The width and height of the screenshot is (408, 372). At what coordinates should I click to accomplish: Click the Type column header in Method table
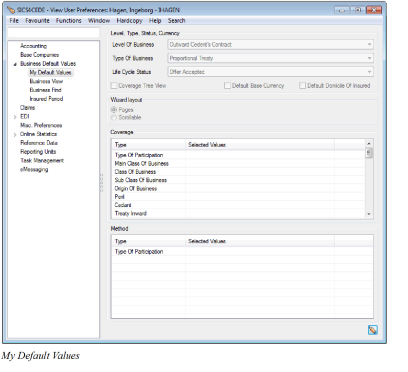[x=149, y=241]
